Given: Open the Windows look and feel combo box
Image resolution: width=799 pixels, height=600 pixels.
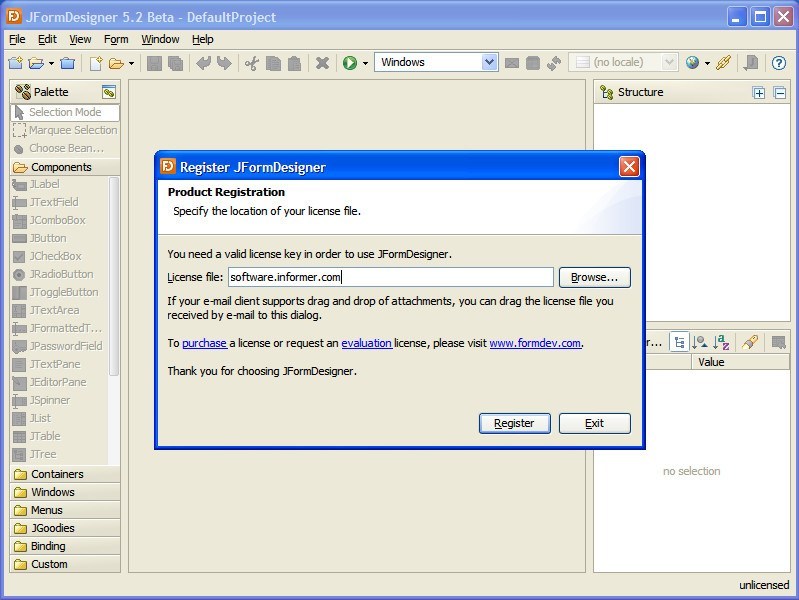Looking at the screenshot, I should 436,62.
